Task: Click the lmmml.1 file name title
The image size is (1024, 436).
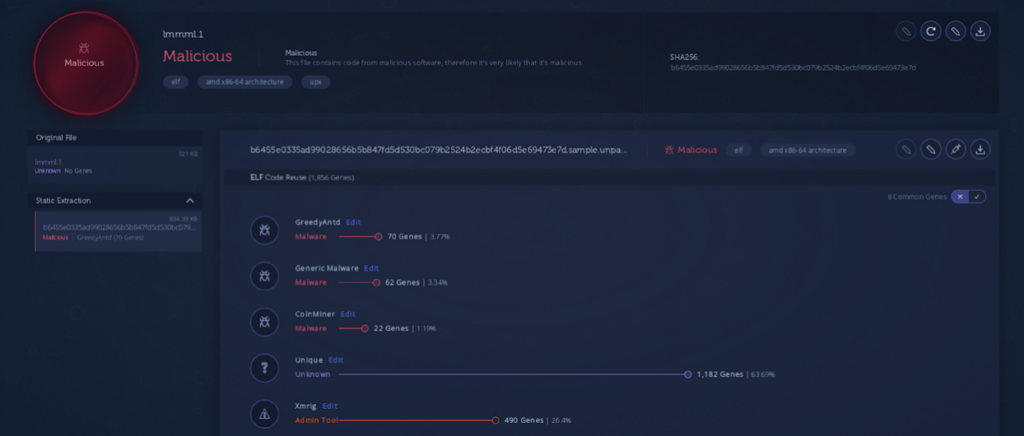Action: [182, 34]
